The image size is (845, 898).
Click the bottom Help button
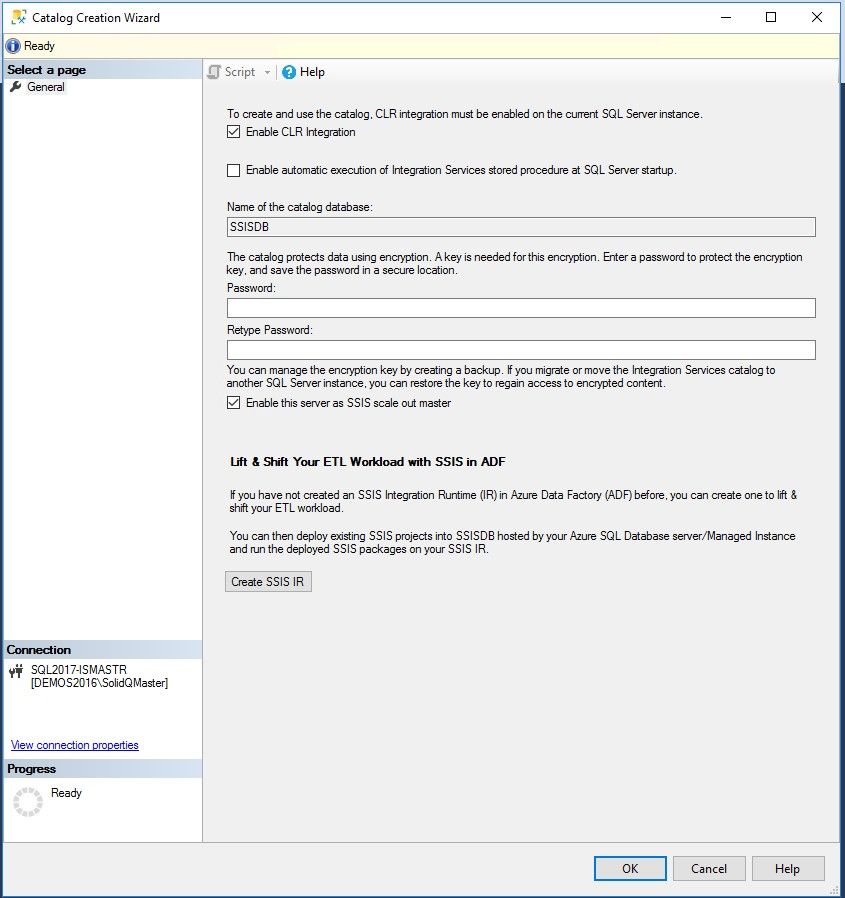coord(788,868)
